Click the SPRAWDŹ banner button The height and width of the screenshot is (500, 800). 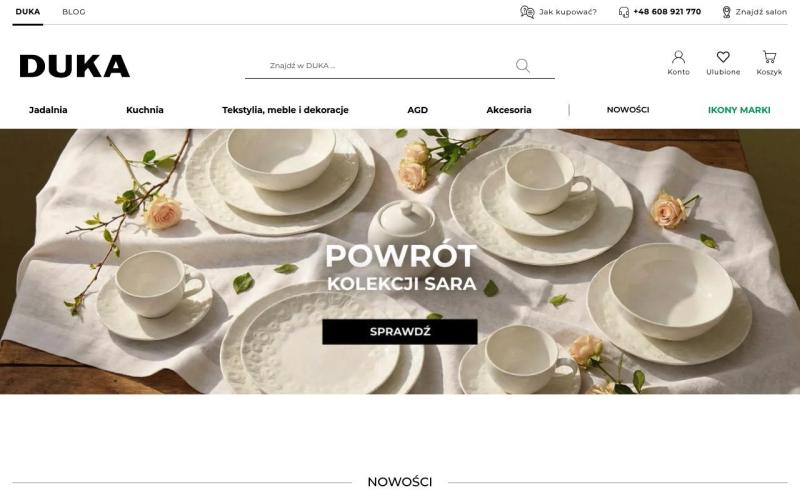pos(400,332)
